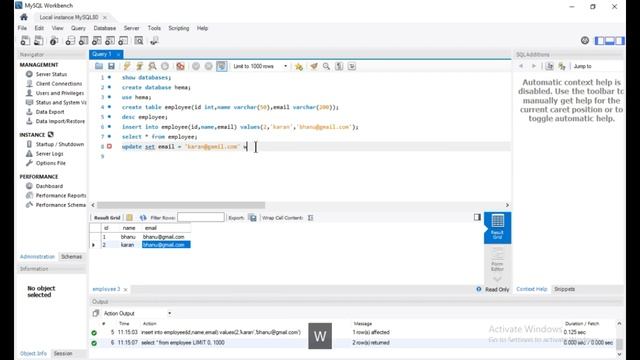Screen dimensions: 640x360
Task: Open the Scripting menu
Action: pos(179,28)
